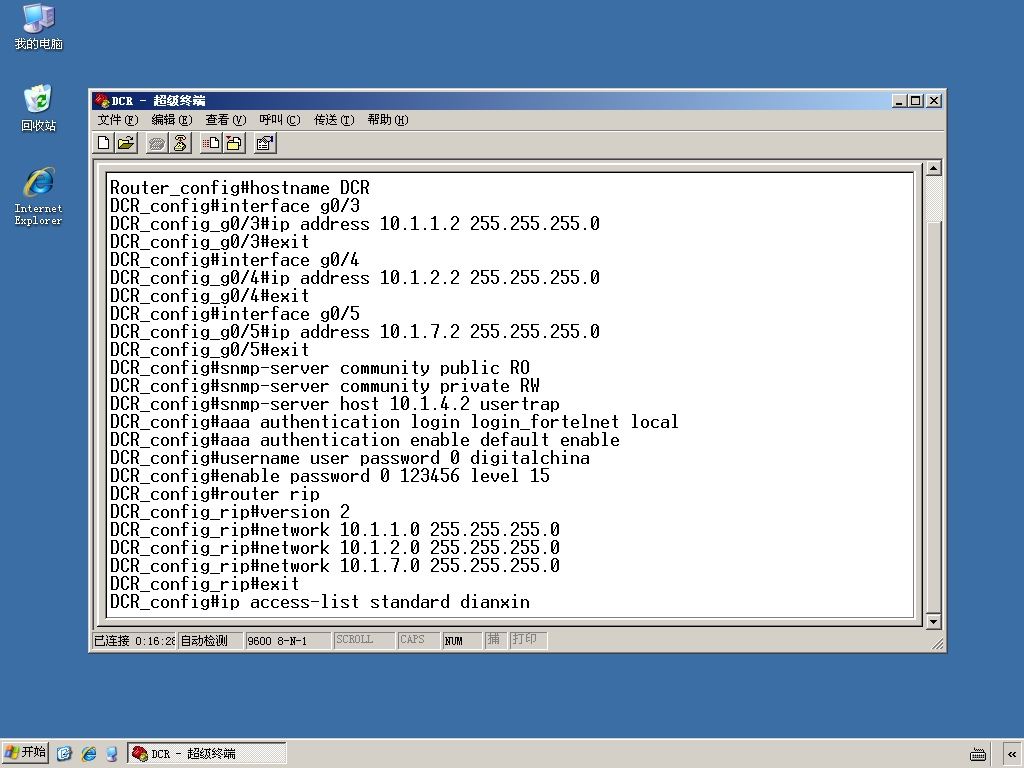
Task: Click the Send file toolbar icon
Action: click(211, 143)
